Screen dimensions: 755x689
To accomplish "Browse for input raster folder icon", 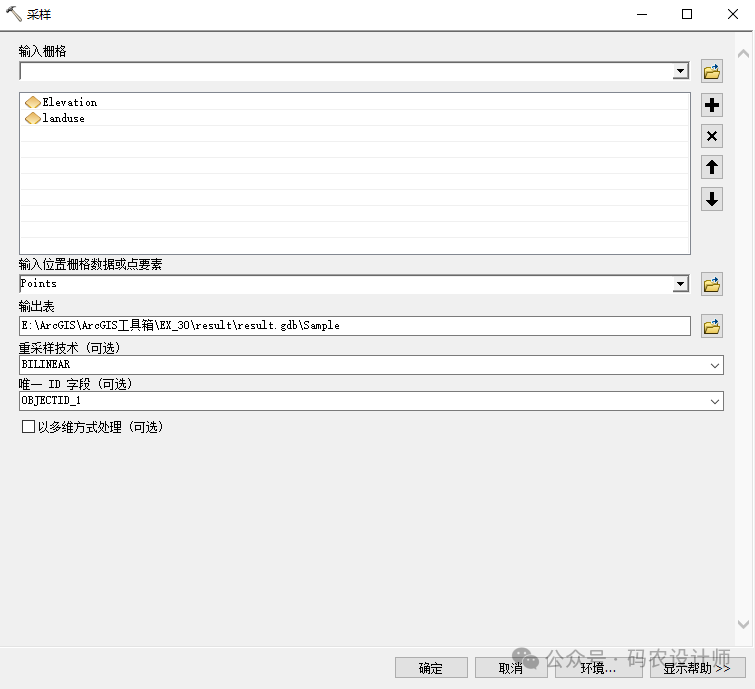I will click(x=712, y=72).
